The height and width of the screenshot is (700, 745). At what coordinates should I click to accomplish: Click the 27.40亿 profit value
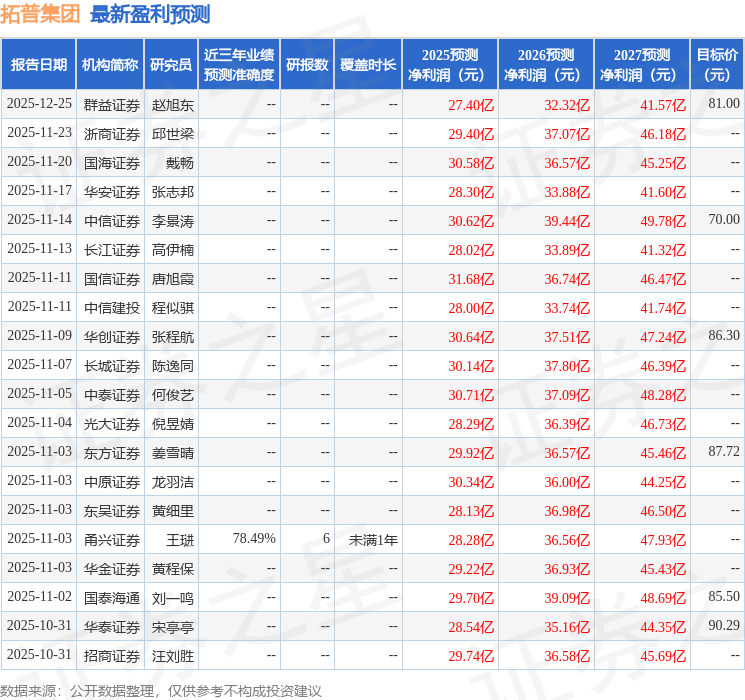(x=471, y=105)
